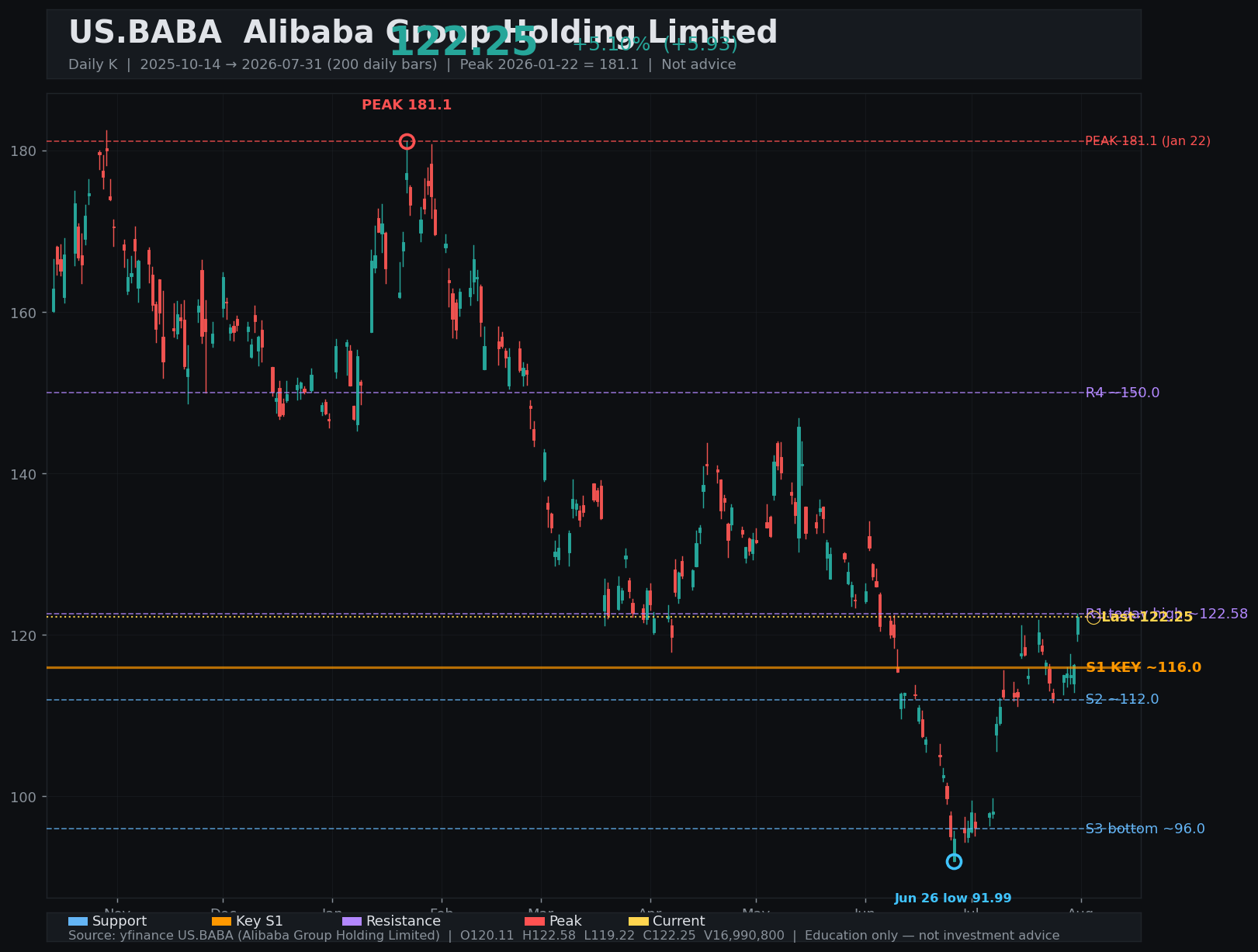
Task: Click 'Education only — not investment advice' footer text
Action: [932, 936]
